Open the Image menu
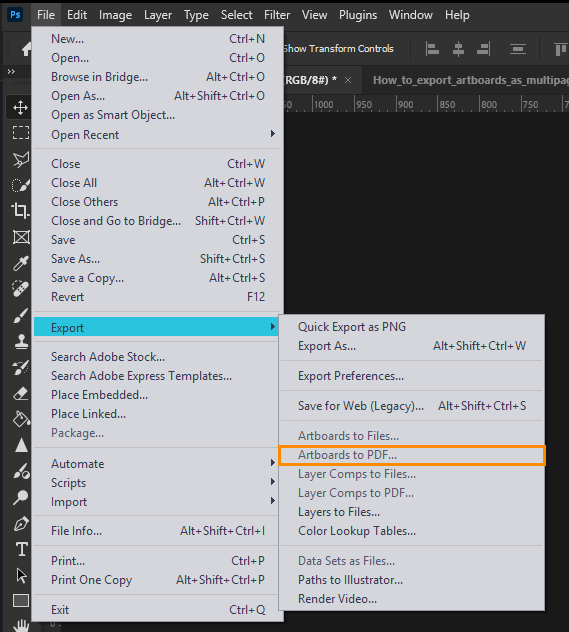This screenshot has height=632, width=569. (x=116, y=15)
